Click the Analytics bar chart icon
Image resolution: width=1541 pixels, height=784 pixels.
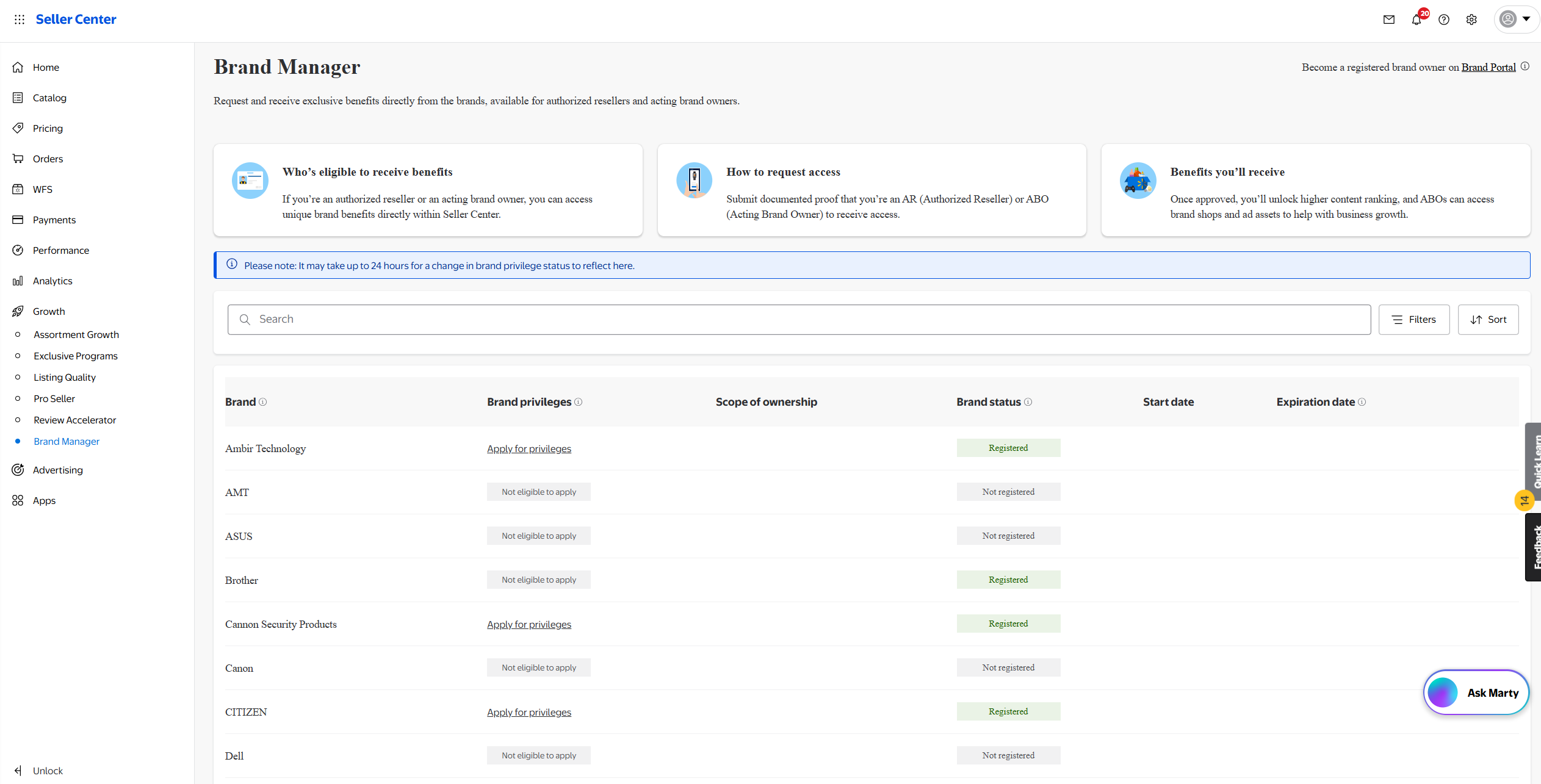[x=18, y=281]
